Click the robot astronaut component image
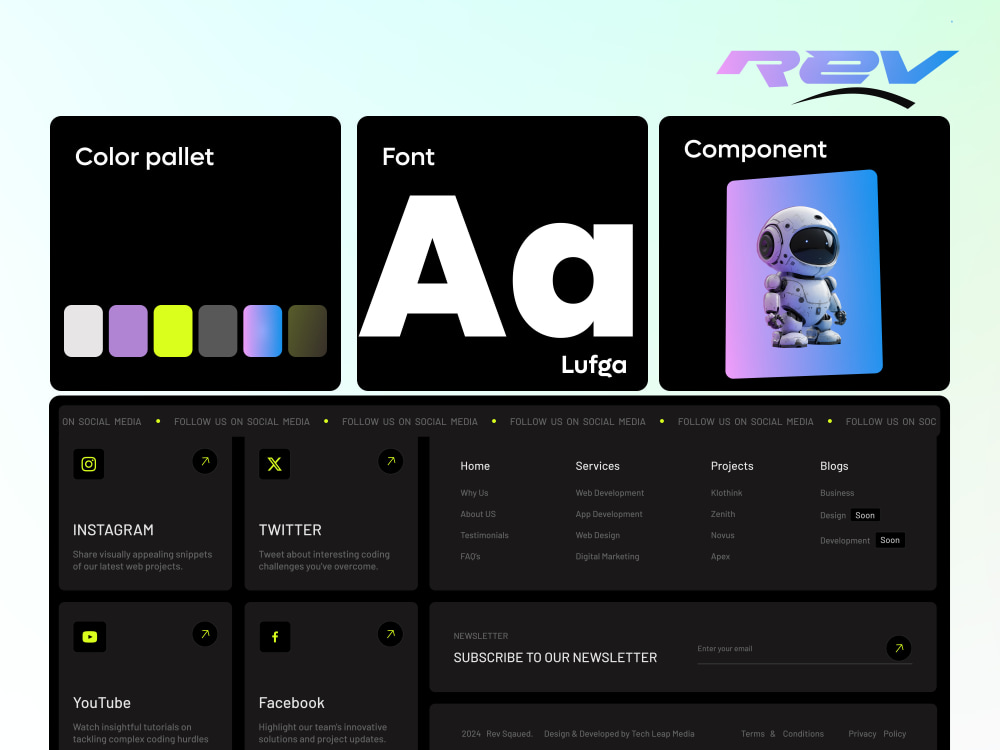 [x=804, y=274]
